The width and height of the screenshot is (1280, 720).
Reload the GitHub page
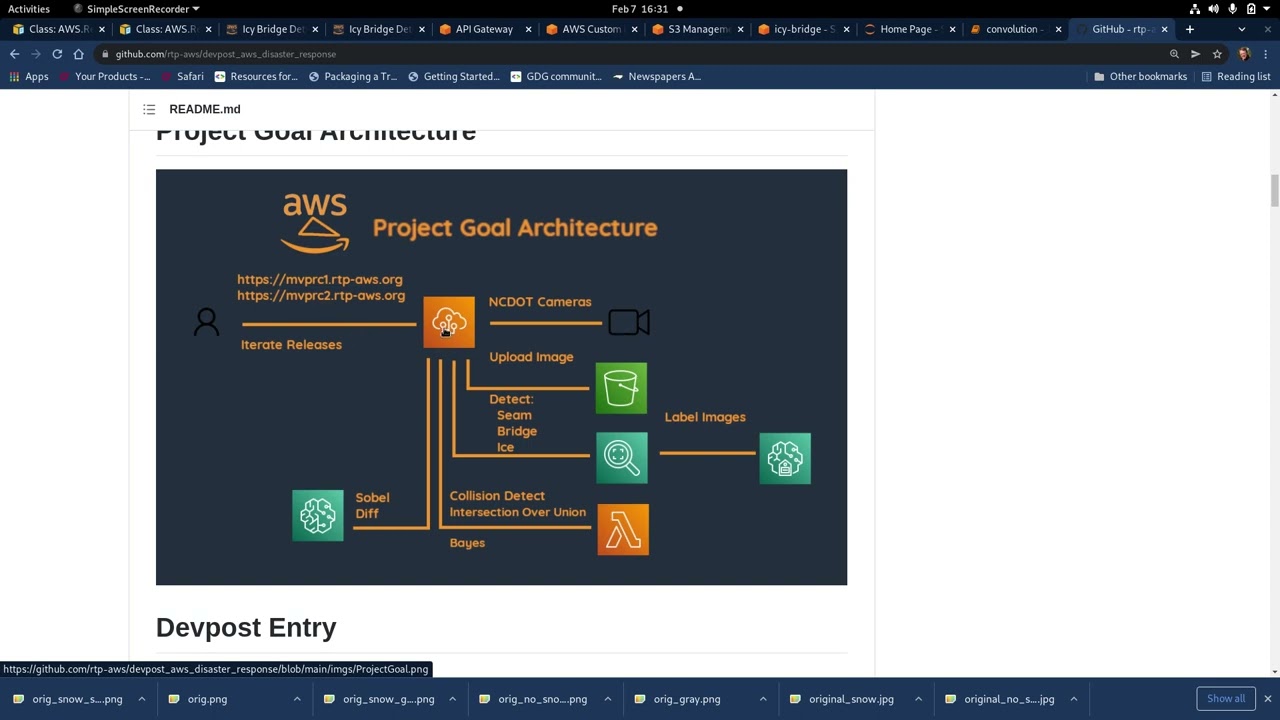point(57,54)
